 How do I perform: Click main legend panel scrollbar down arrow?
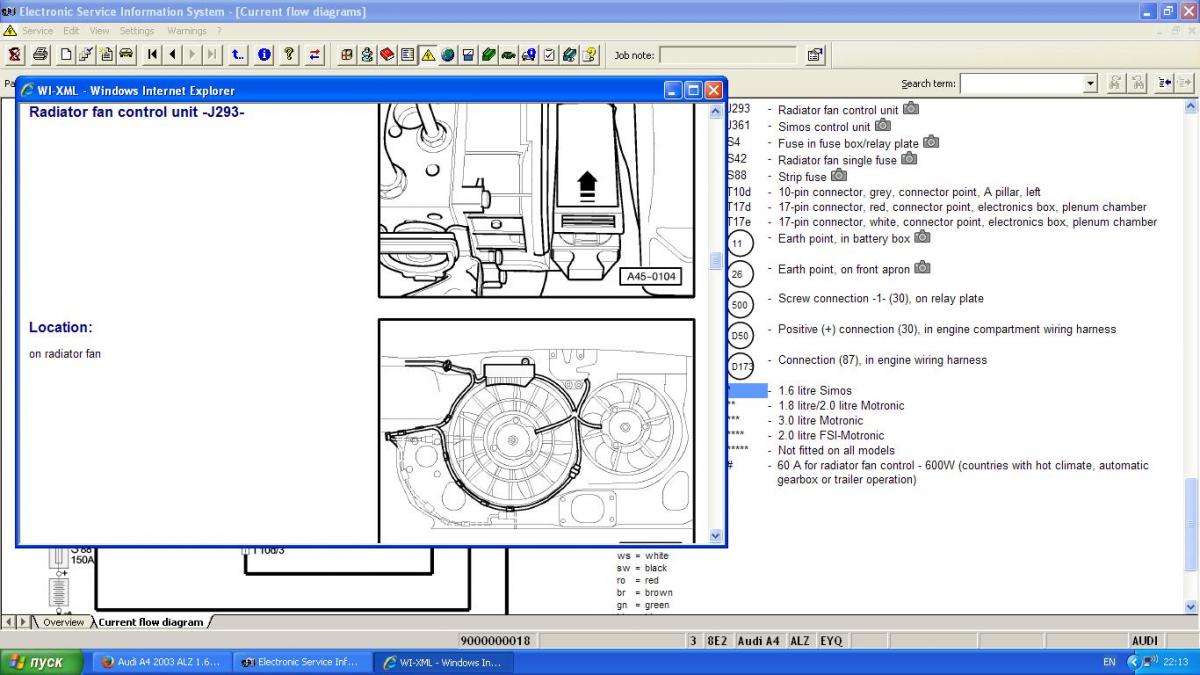(x=1191, y=606)
